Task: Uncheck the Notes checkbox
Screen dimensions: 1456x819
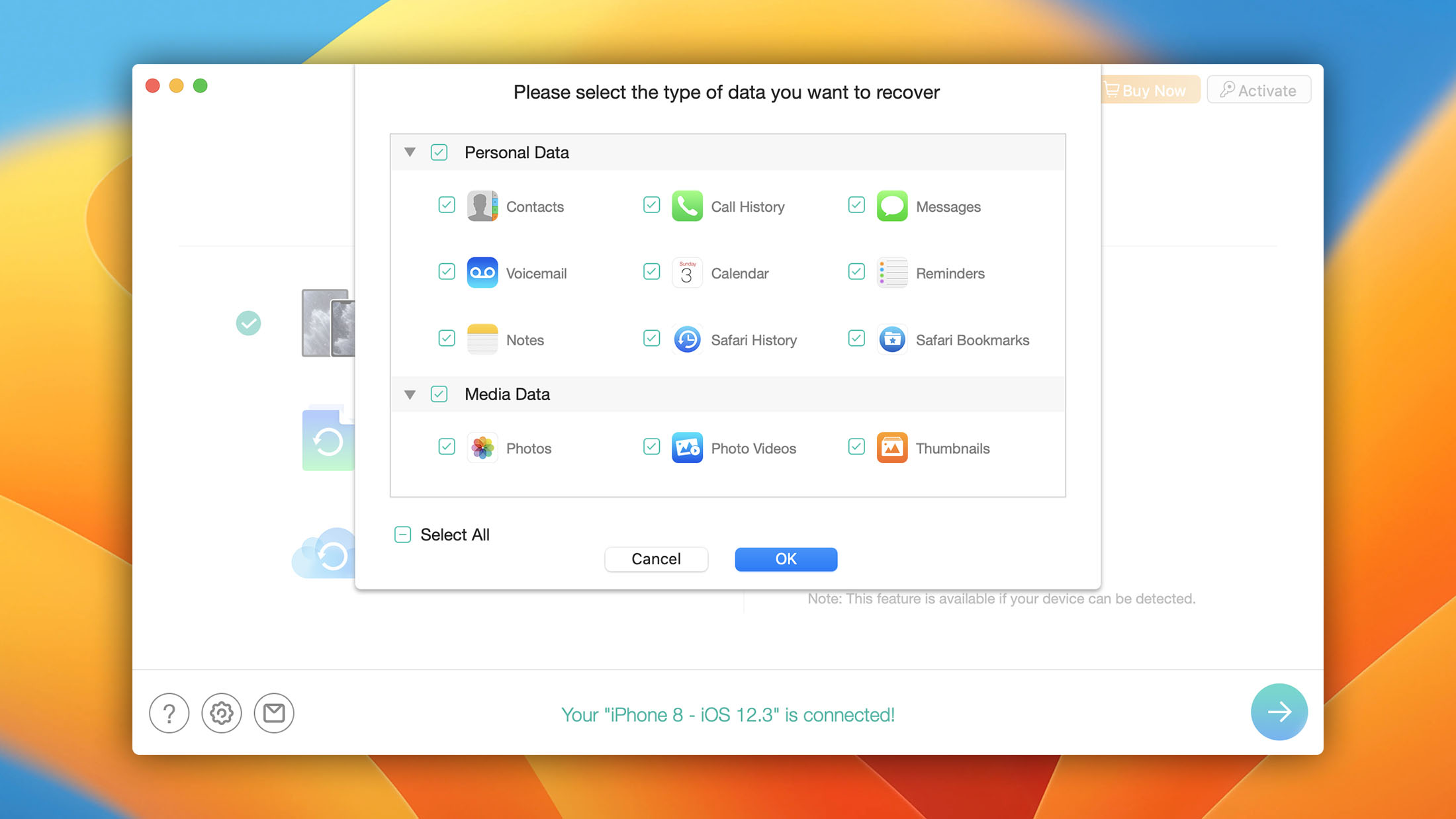Action: 447,339
